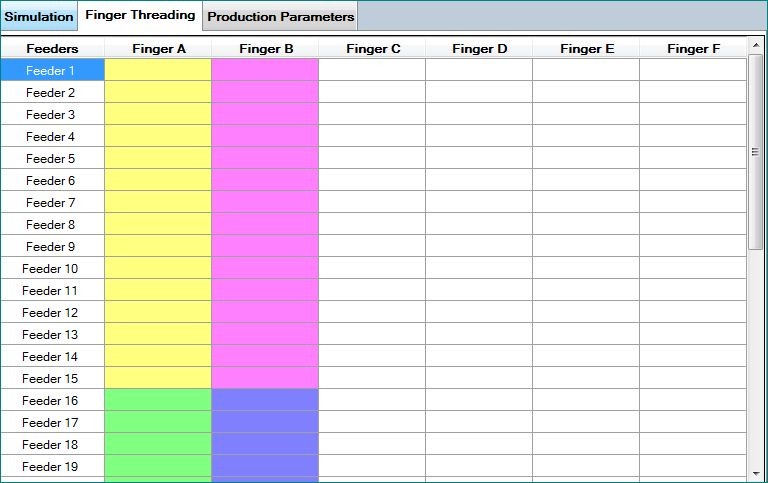This screenshot has width=768, height=483.
Task: Select the Feeder 16 row header
Action: tap(52, 401)
